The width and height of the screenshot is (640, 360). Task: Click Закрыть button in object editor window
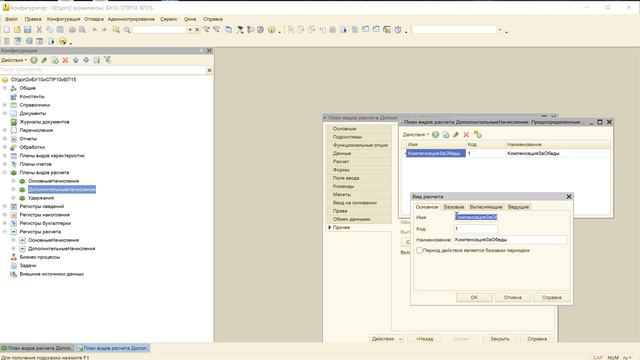pyautogui.click(x=500, y=339)
